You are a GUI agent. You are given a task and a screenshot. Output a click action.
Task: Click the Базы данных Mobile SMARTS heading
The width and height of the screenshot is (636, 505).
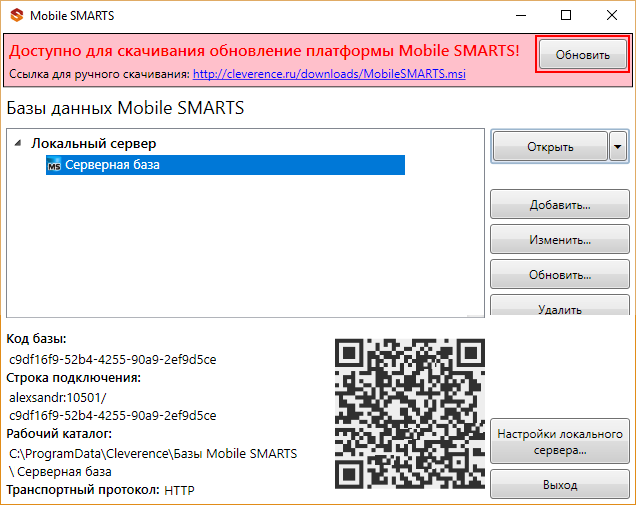tap(125, 108)
